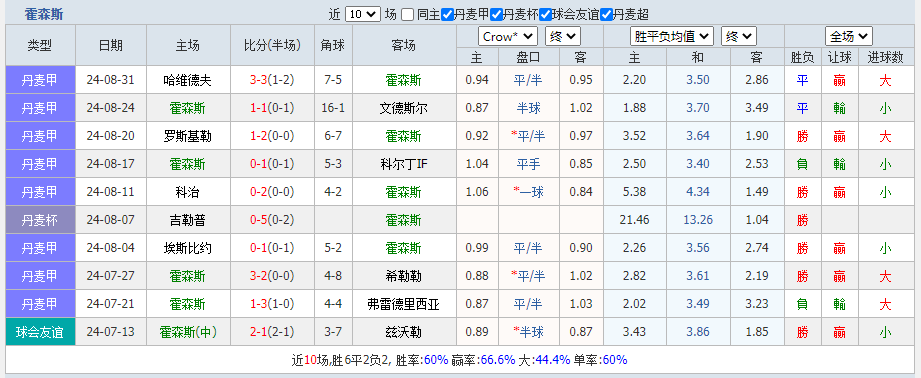This screenshot has height=378, width=921.
Task: Open the 终 dropdown next to 胜平负均值
Action: pyautogui.click(x=738, y=37)
